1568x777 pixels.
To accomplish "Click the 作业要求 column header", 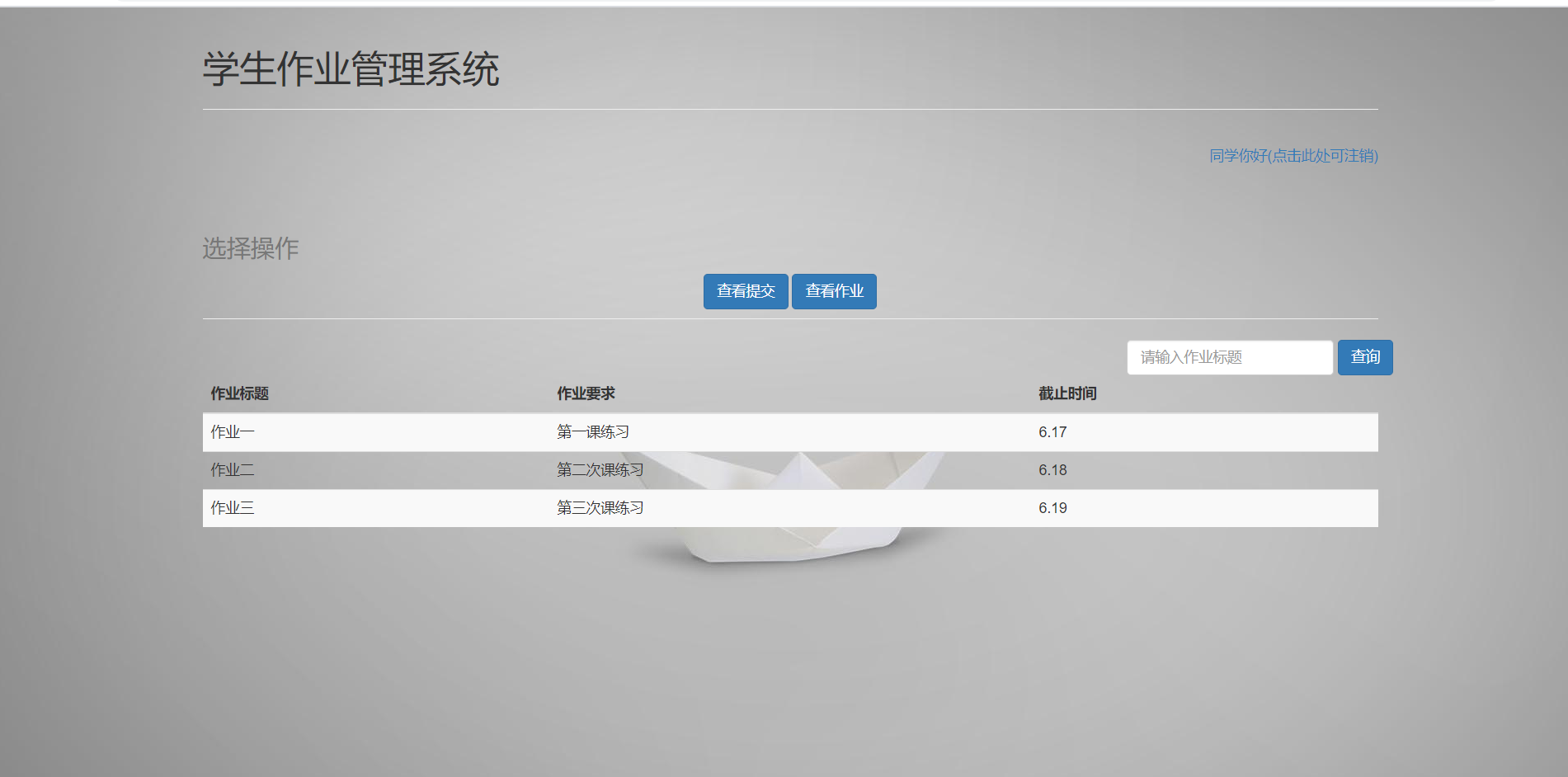I will point(586,393).
